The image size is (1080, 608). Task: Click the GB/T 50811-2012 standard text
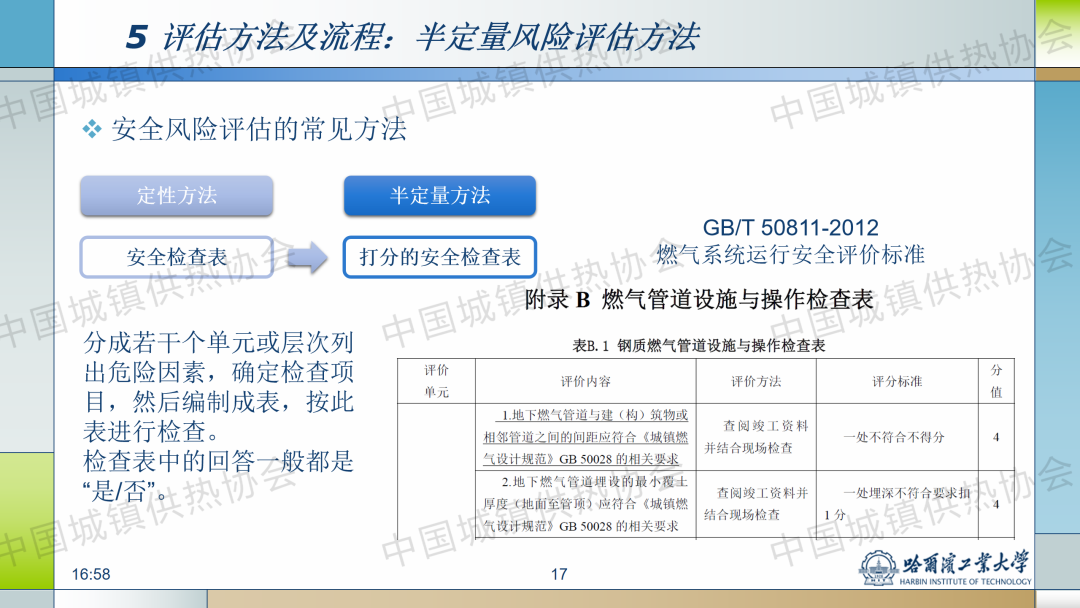790,228
